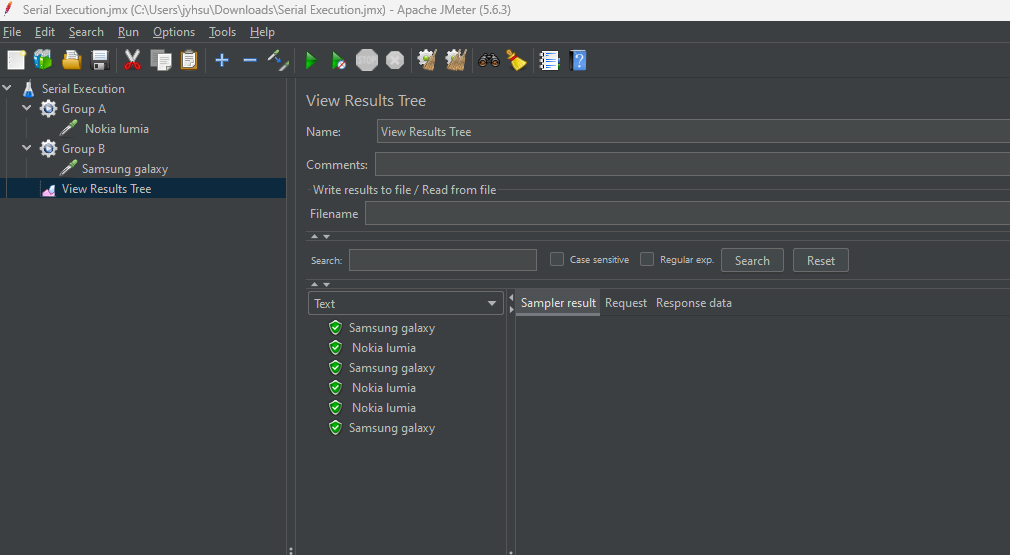The image size is (1010, 555).
Task: Enable the Regular exp. checkbox
Action: (647, 259)
